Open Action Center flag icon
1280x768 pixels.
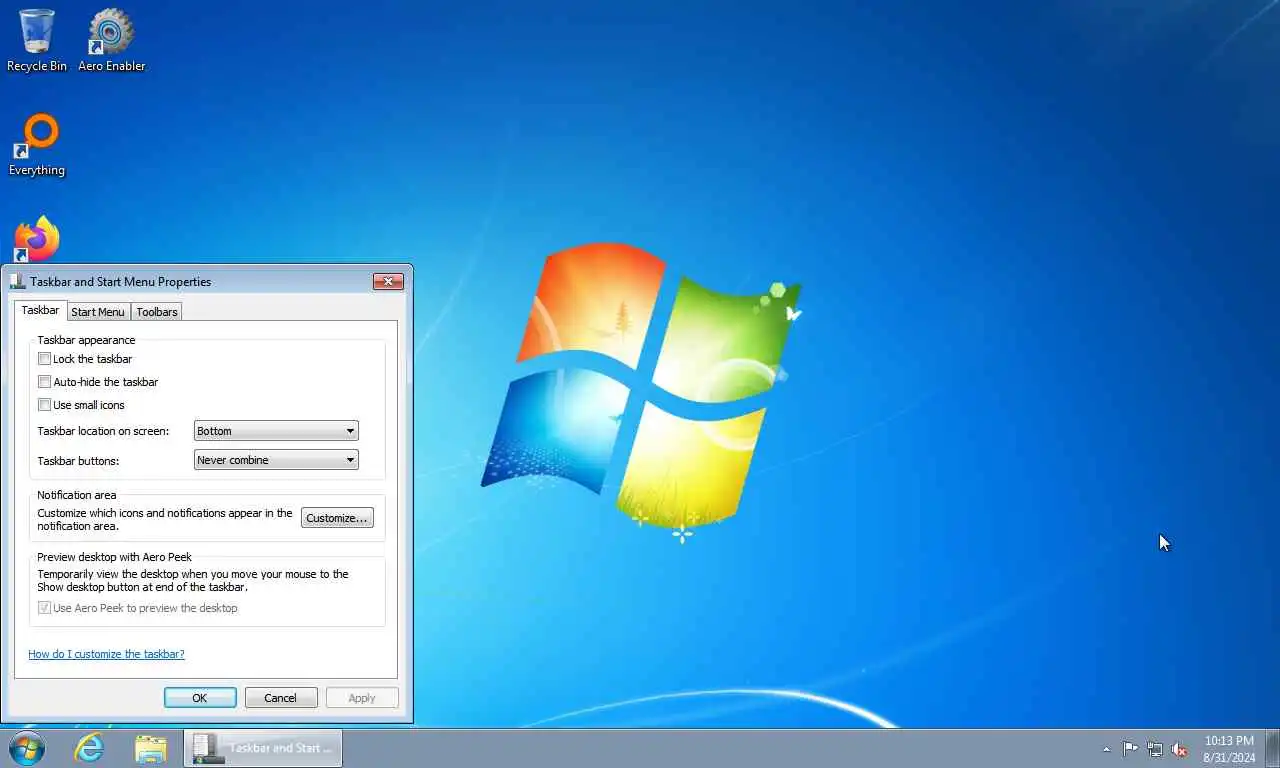(x=1130, y=749)
